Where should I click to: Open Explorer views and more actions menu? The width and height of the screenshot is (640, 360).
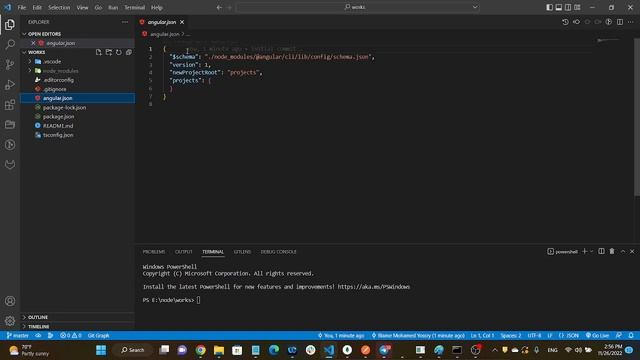pyautogui.click(x=125, y=22)
